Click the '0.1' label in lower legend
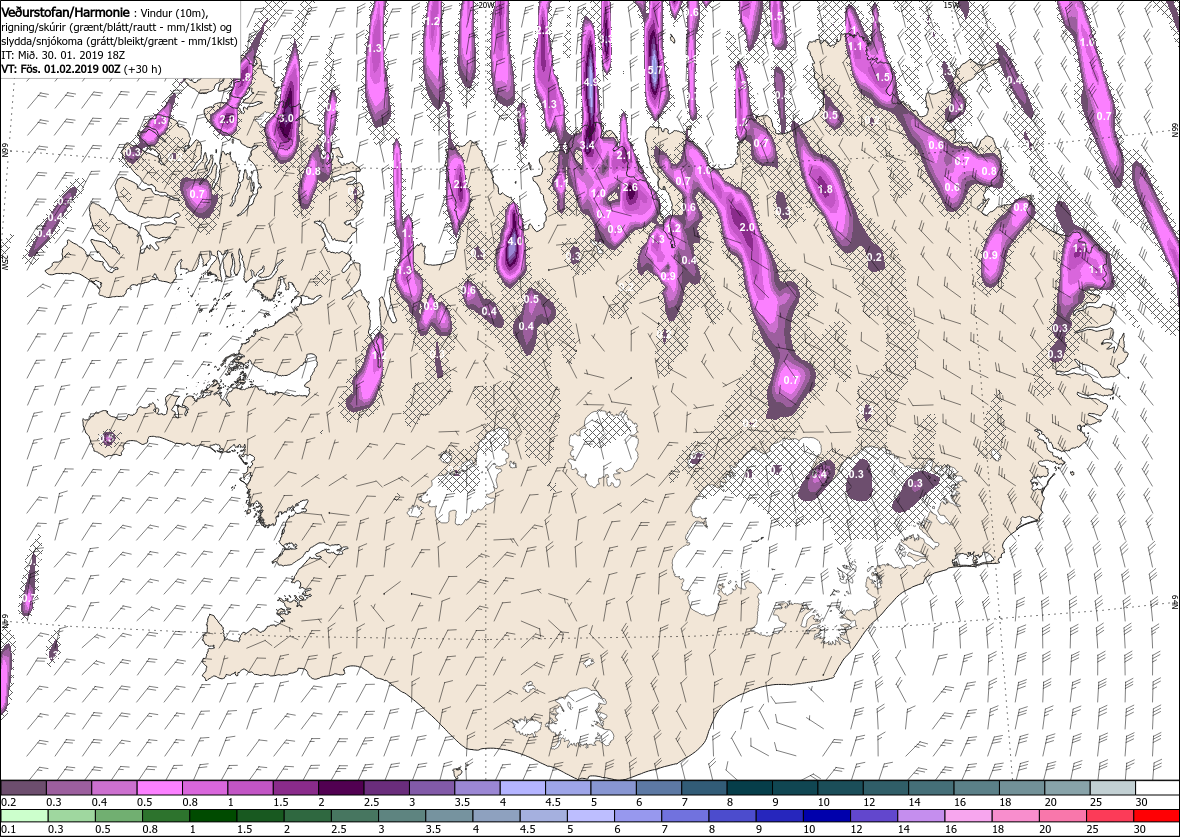Screen dimensions: 1180x837 [x=8, y=829]
